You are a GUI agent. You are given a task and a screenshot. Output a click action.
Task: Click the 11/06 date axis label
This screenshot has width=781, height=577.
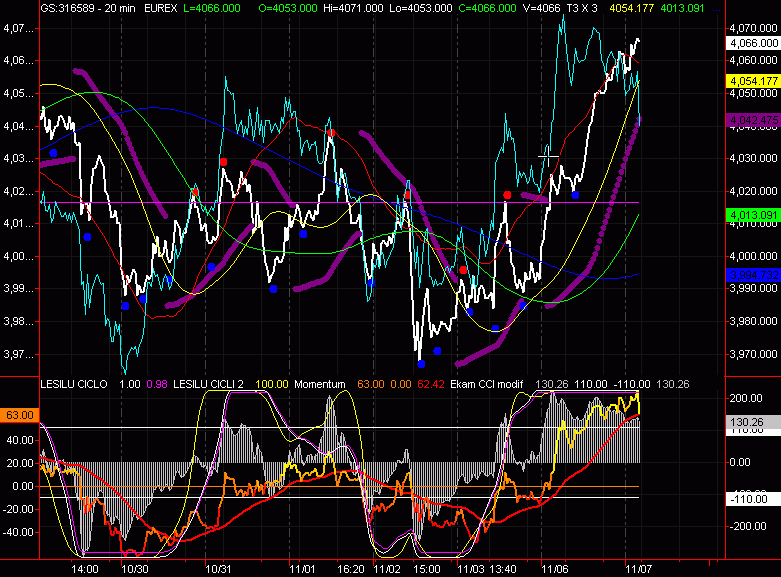[x=555, y=569]
